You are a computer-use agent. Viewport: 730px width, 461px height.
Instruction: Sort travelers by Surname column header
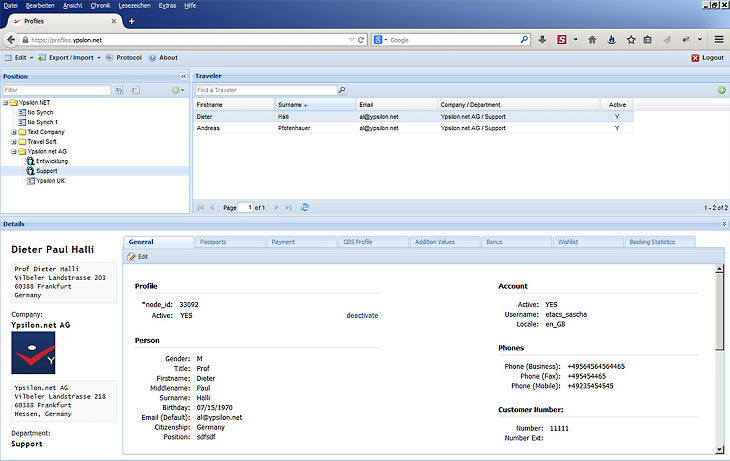315,105
